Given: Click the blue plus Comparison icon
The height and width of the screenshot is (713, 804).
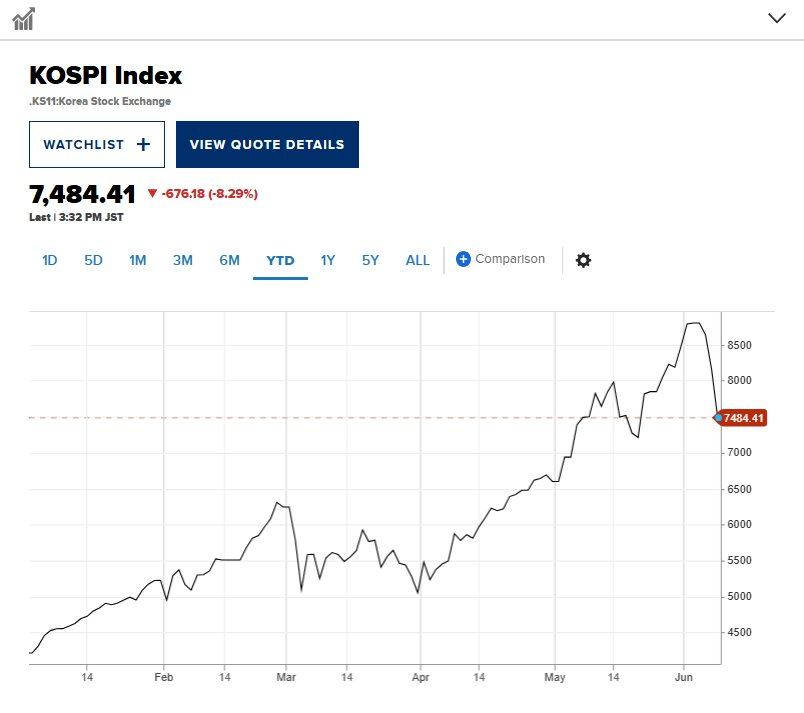Looking at the screenshot, I should pyautogui.click(x=463, y=259).
